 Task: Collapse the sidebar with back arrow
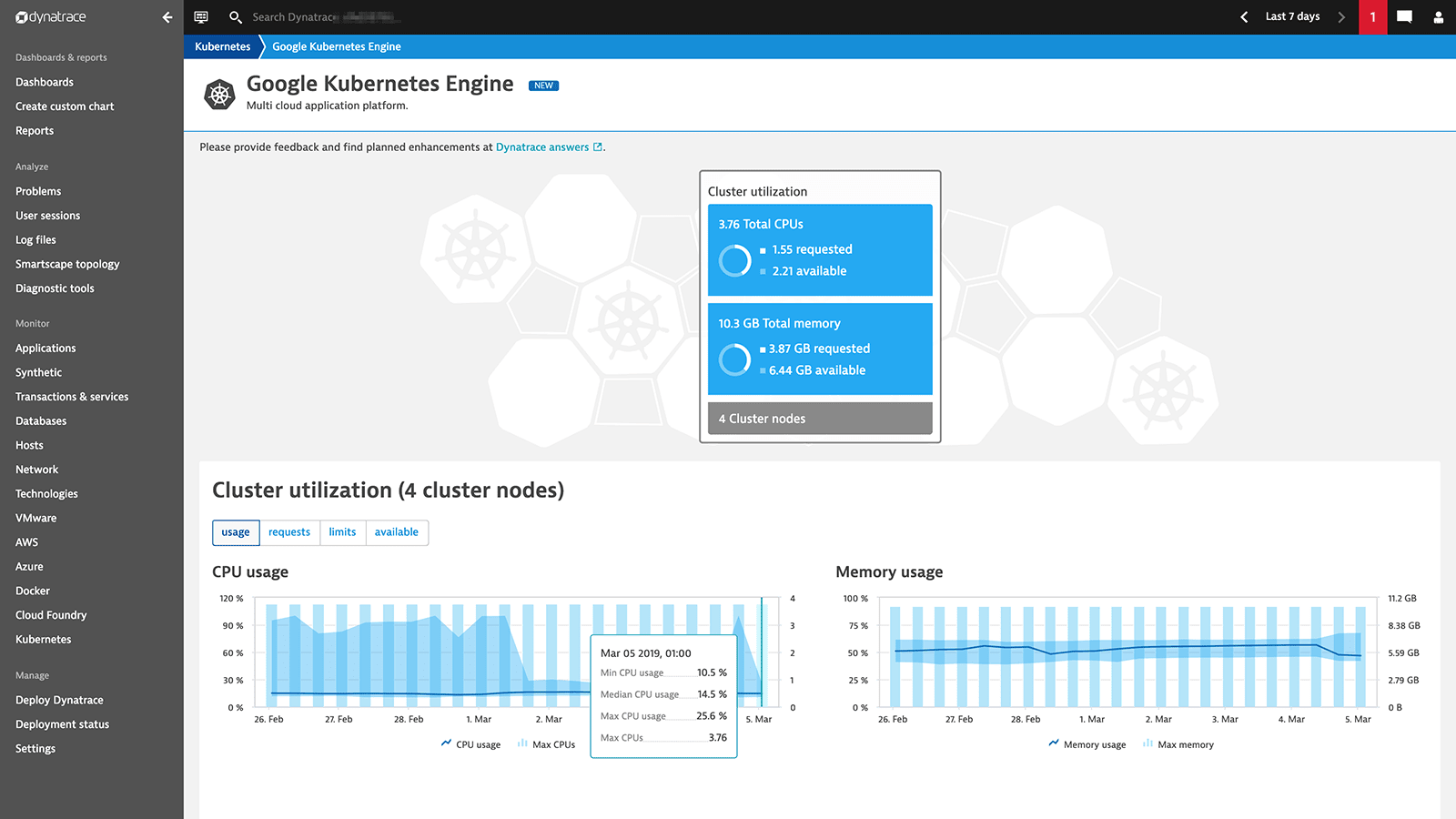pyautogui.click(x=167, y=17)
